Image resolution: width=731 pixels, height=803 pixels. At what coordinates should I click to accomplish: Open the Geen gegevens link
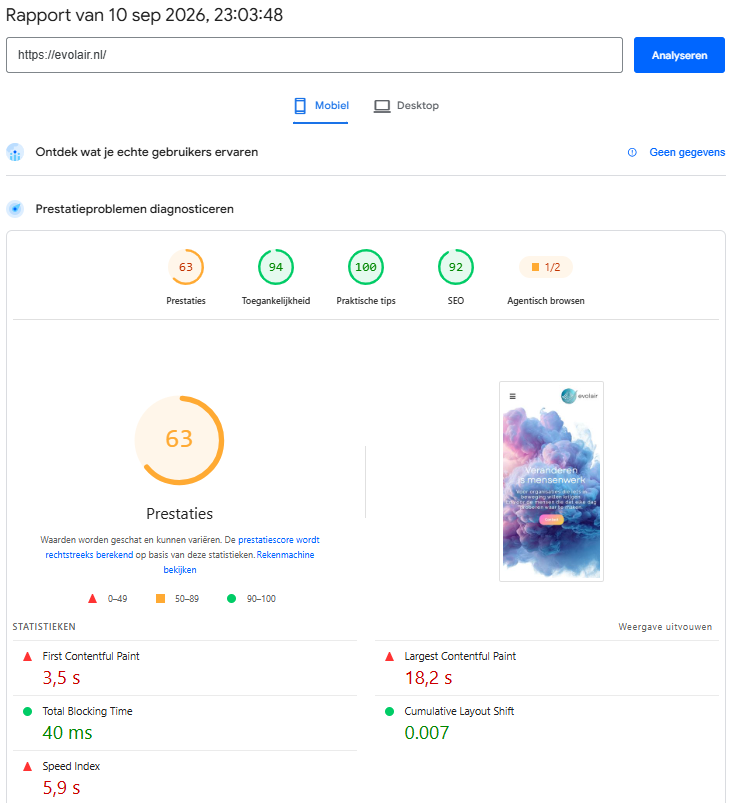[x=687, y=152]
